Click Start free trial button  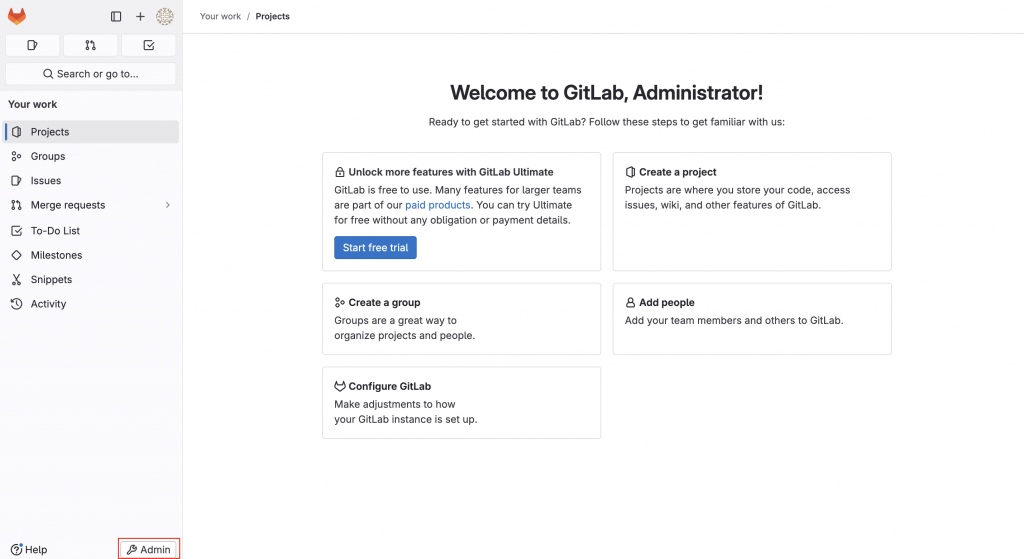pyautogui.click(x=376, y=248)
